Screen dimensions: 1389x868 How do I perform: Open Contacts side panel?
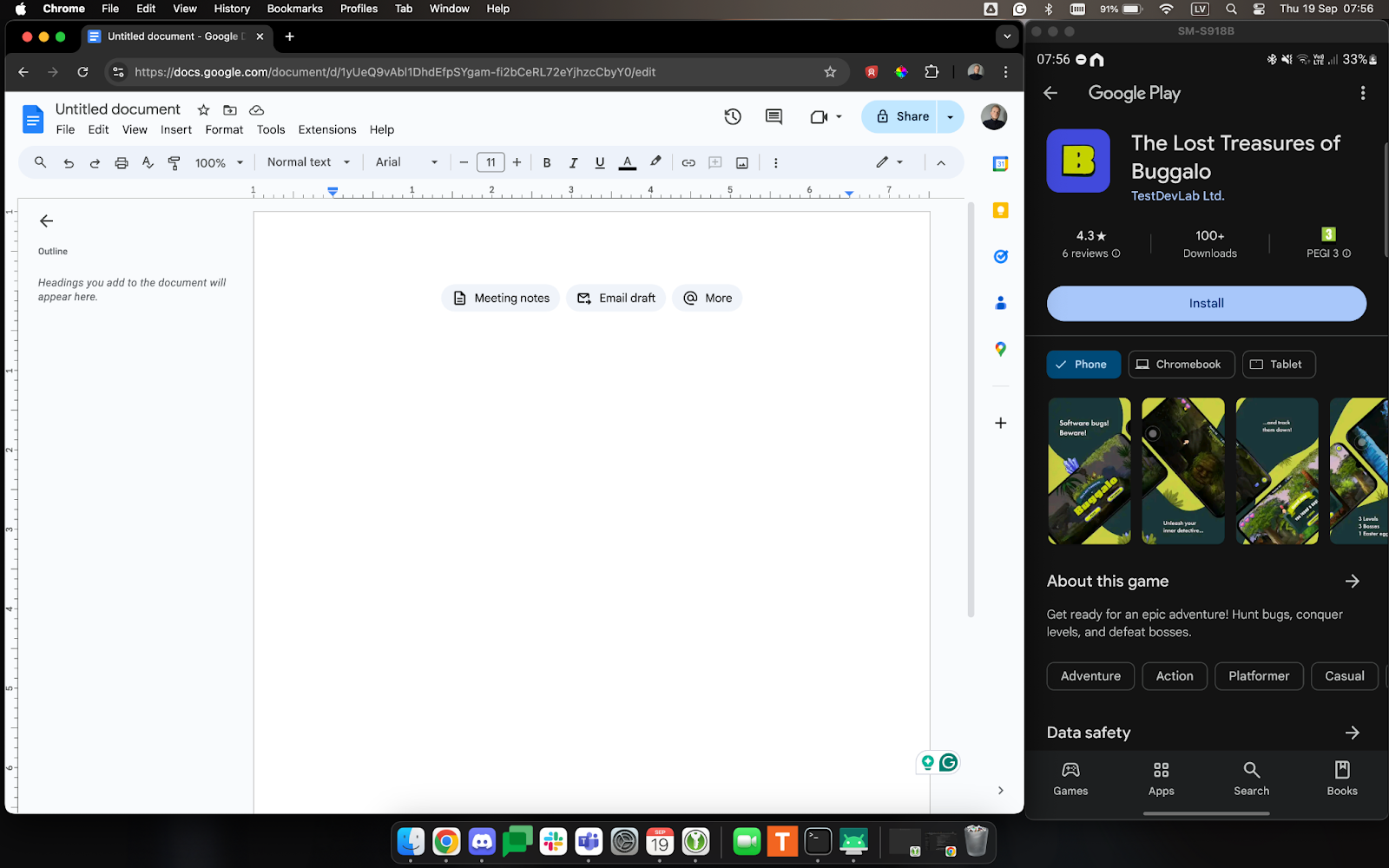1000,302
